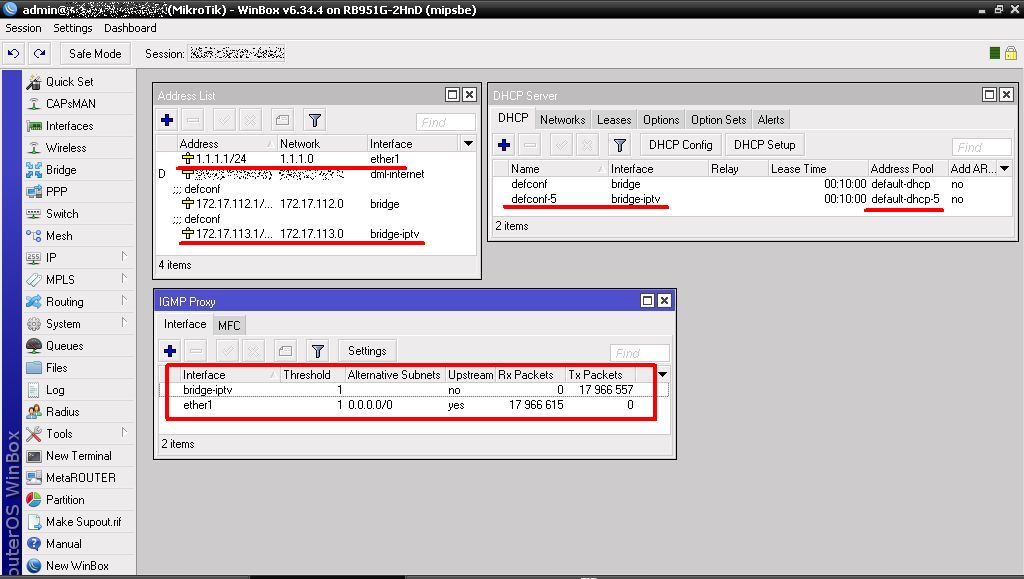Switch to Option Sets tab
Screen dimensions: 1024x579
pyautogui.click(x=718, y=119)
